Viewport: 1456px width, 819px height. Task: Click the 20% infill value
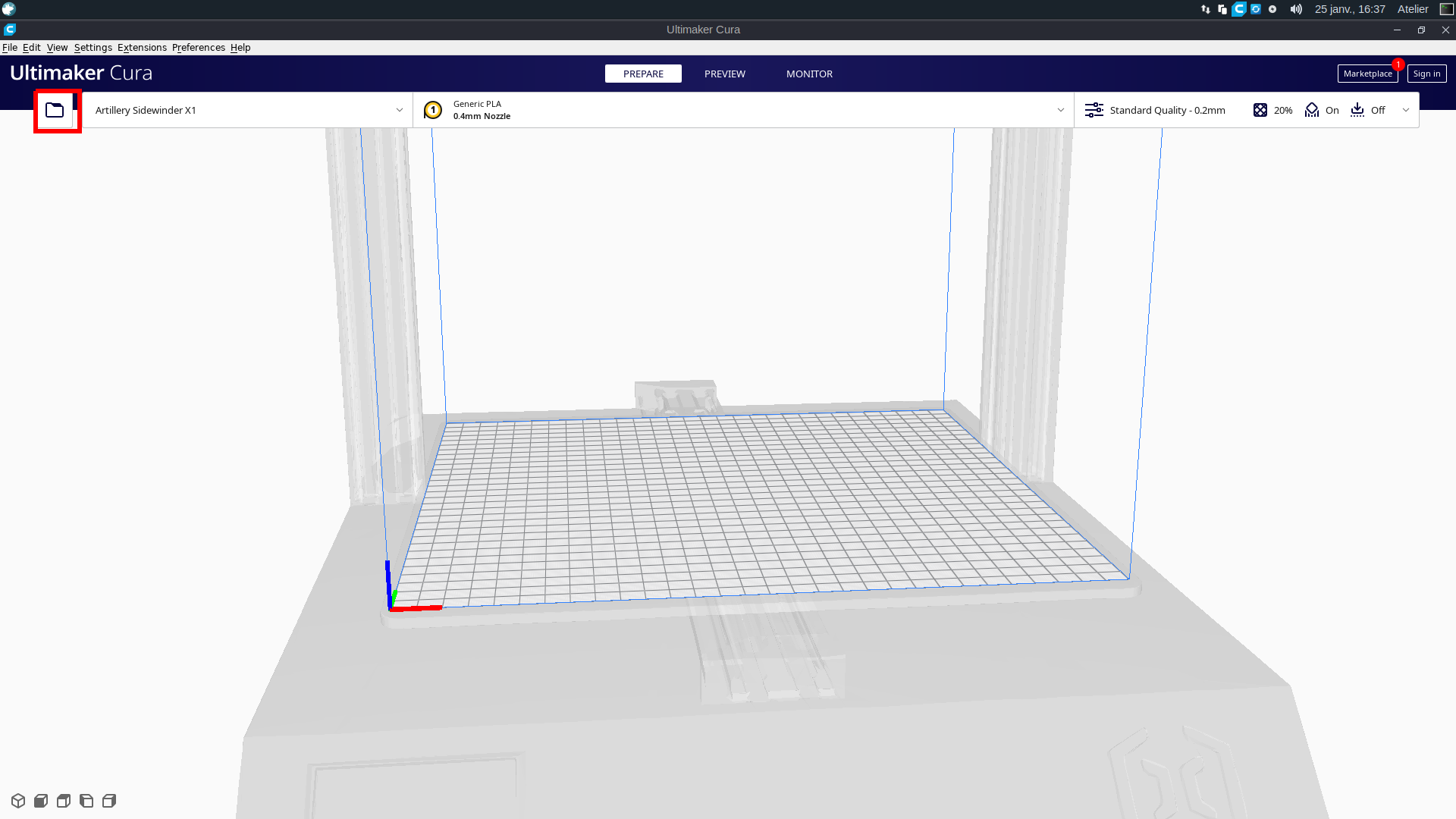point(1283,110)
